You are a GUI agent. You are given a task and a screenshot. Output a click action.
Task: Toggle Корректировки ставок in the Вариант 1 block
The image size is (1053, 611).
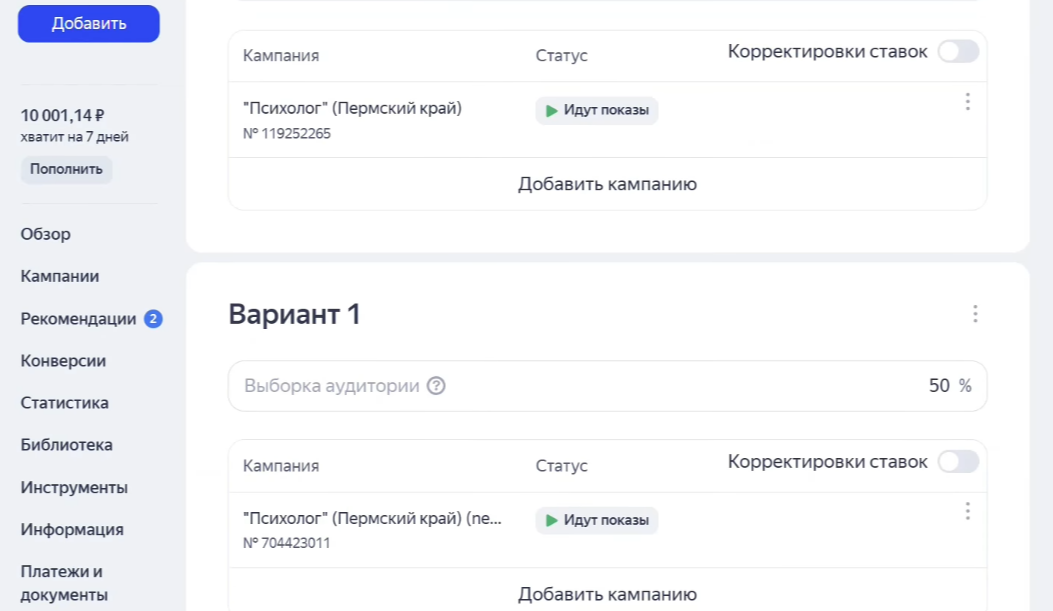click(956, 461)
